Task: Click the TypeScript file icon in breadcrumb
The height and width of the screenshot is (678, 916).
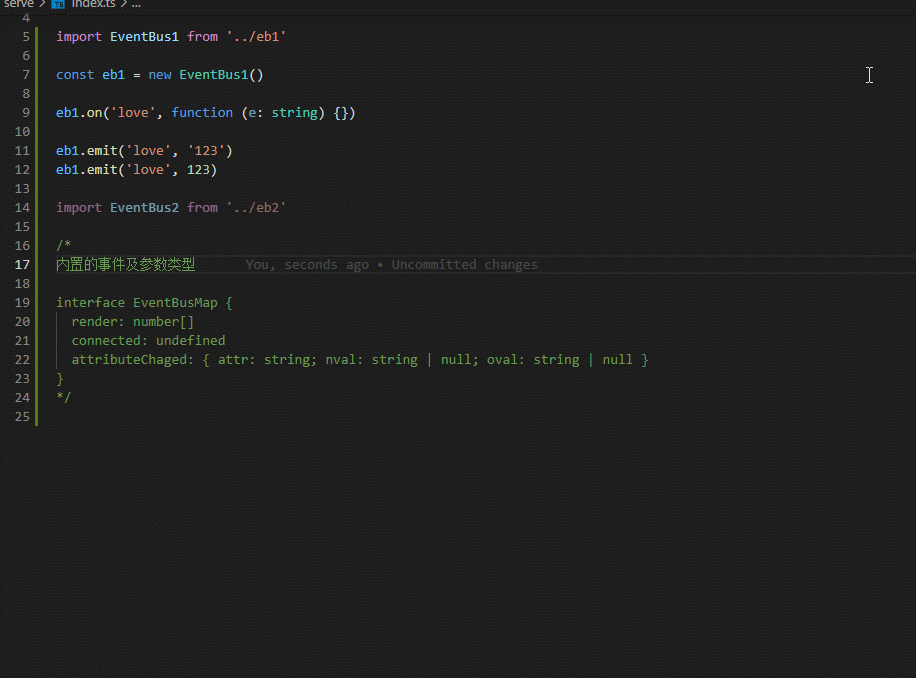Action: (x=58, y=4)
